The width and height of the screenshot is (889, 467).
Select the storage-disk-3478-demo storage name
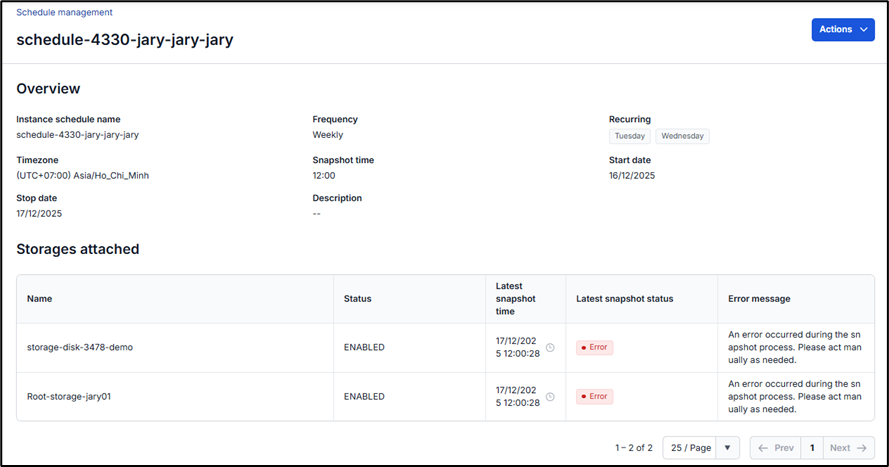(x=80, y=347)
